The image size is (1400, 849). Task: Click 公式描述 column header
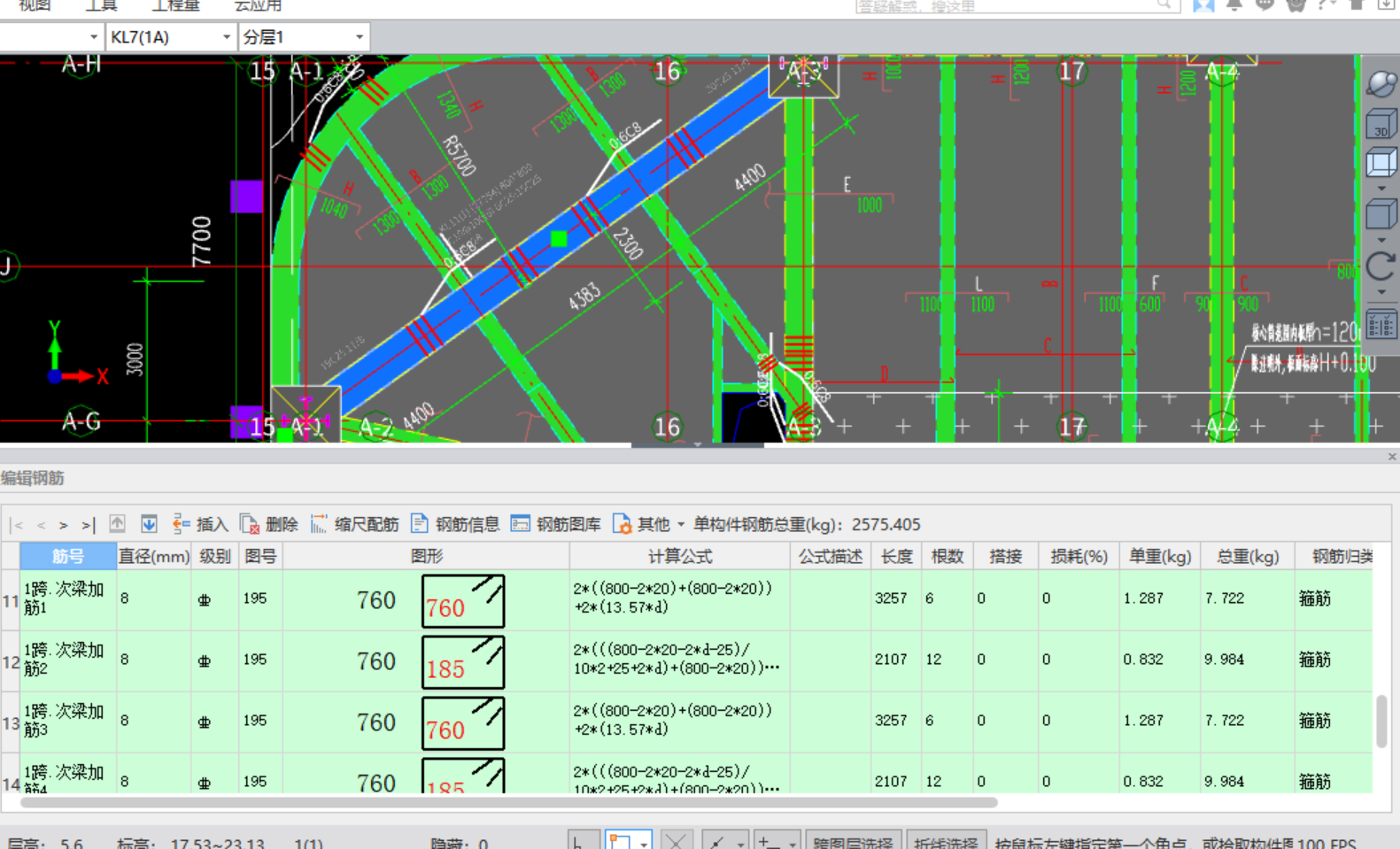(x=830, y=556)
